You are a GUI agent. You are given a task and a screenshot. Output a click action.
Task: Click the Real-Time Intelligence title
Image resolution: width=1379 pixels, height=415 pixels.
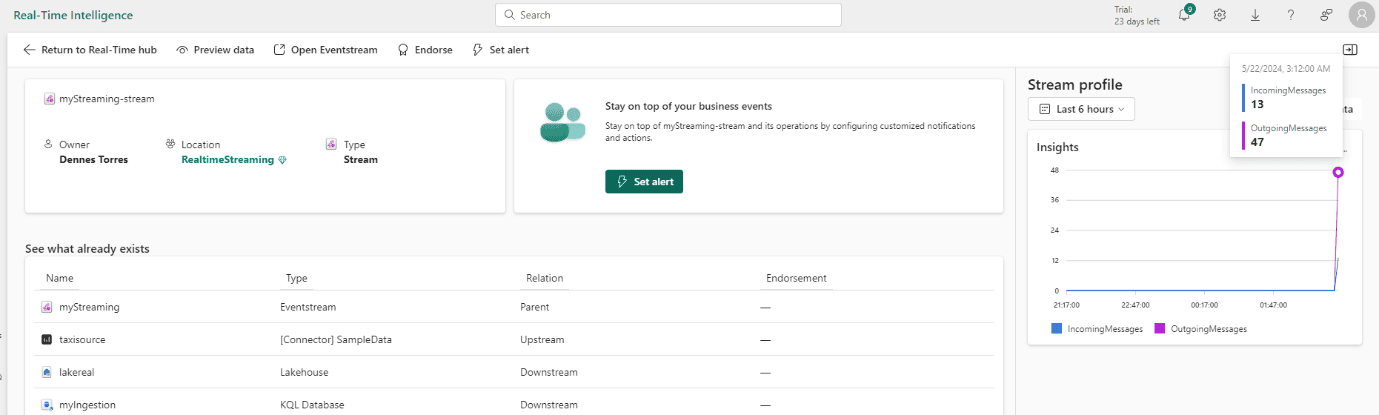coord(73,15)
